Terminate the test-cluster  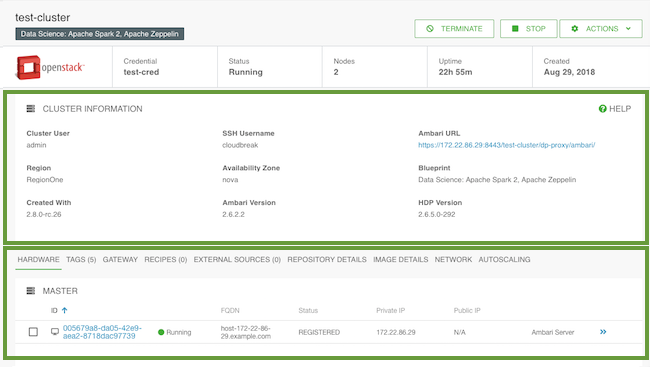click(454, 29)
